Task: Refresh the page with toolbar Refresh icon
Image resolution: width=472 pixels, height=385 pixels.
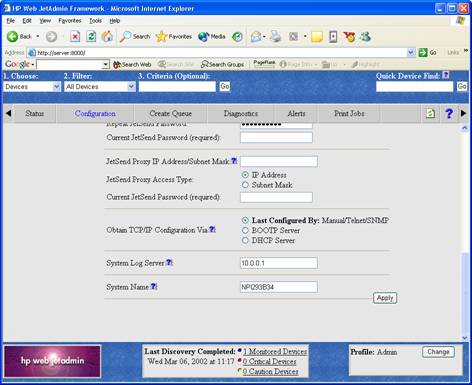Action: (91, 36)
